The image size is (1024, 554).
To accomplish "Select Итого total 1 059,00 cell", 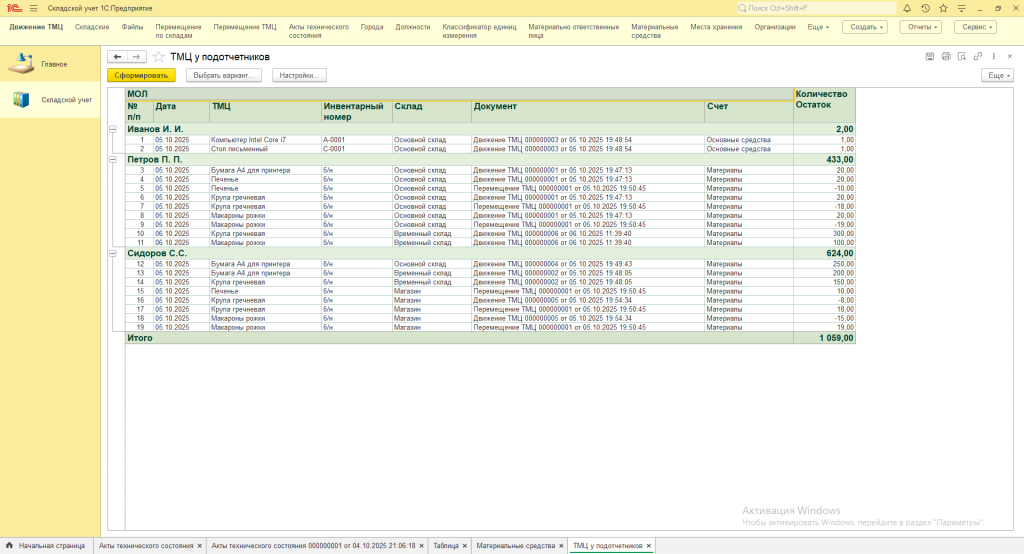I will point(824,338).
